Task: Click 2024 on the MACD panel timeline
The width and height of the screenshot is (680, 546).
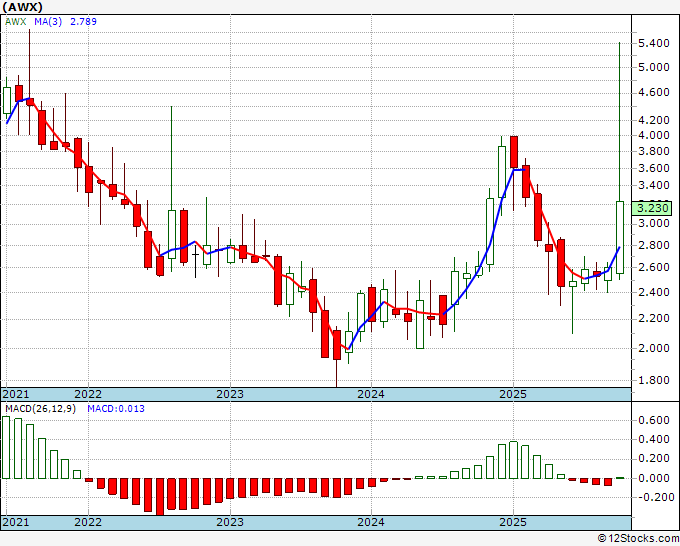Action: [x=371, y=522]
